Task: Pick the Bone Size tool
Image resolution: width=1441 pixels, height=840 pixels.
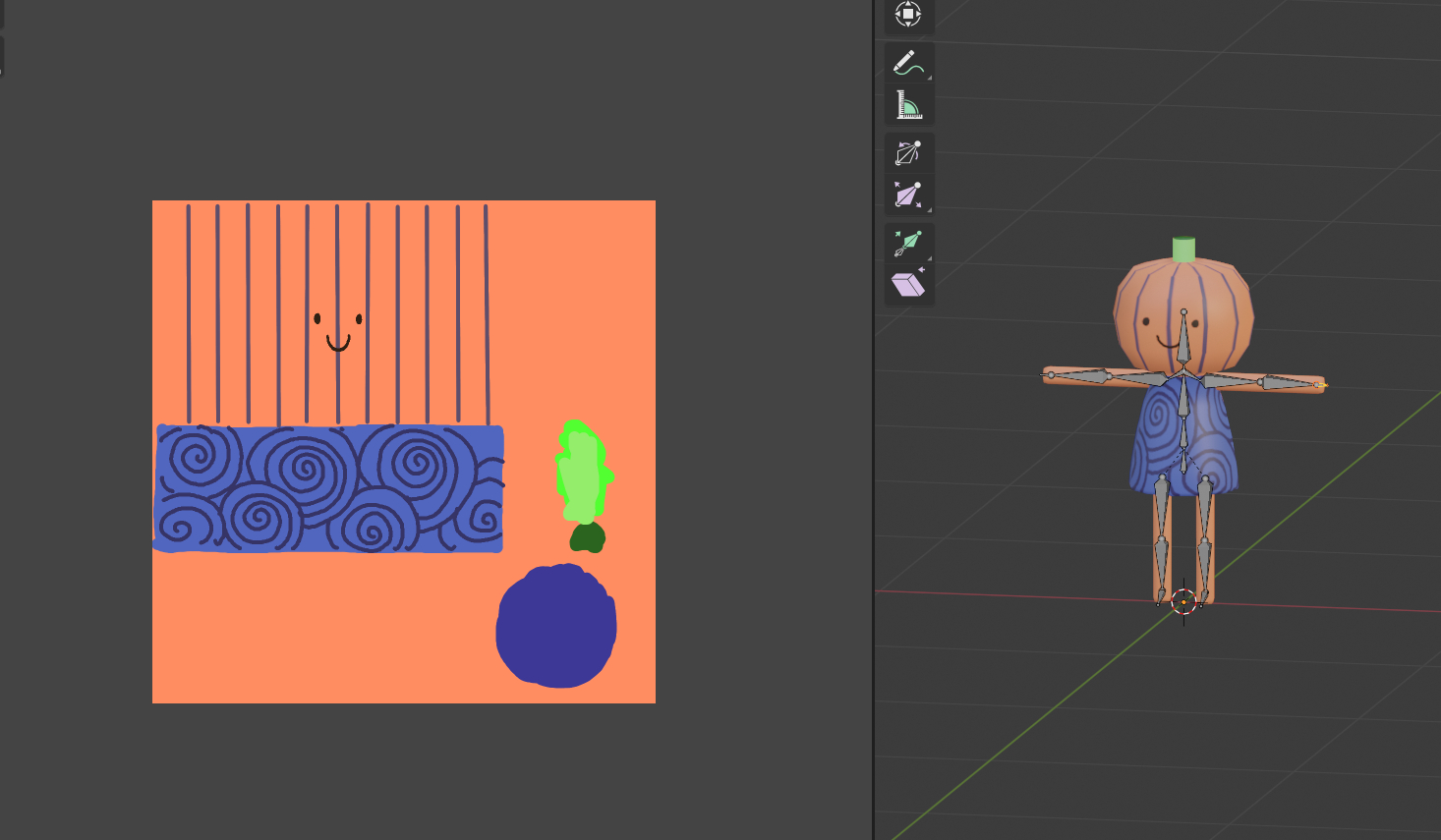Action: pyautogui.click(x=908, y=195)
